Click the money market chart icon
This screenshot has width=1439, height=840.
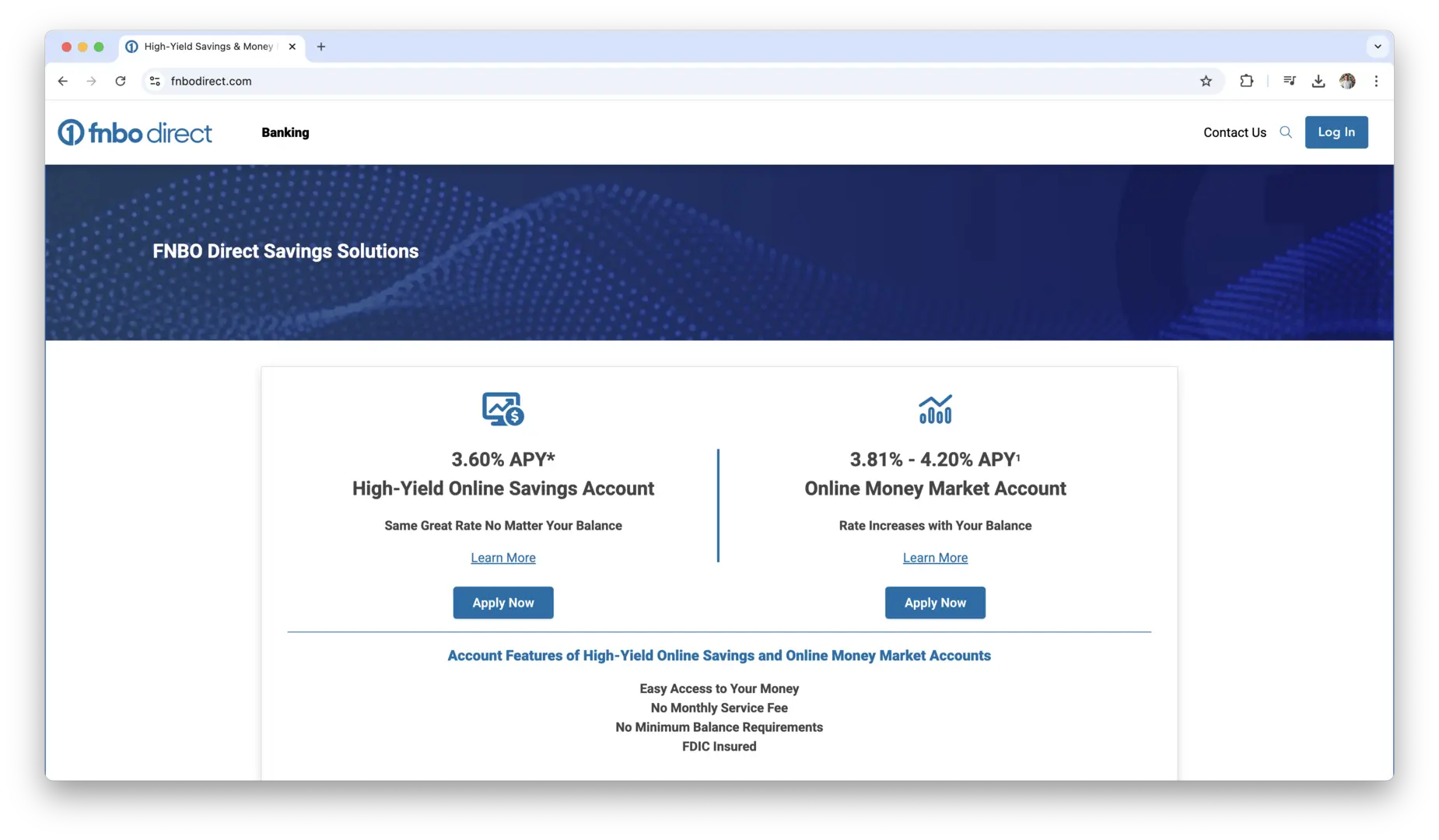tap(935, 409)
